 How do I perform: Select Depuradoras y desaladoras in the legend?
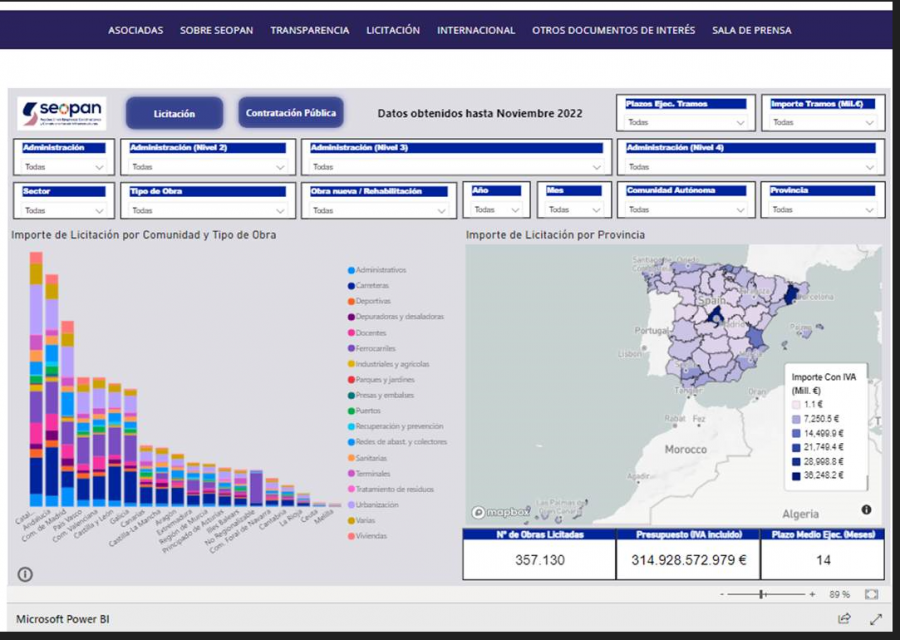click(x=396, y=316)
